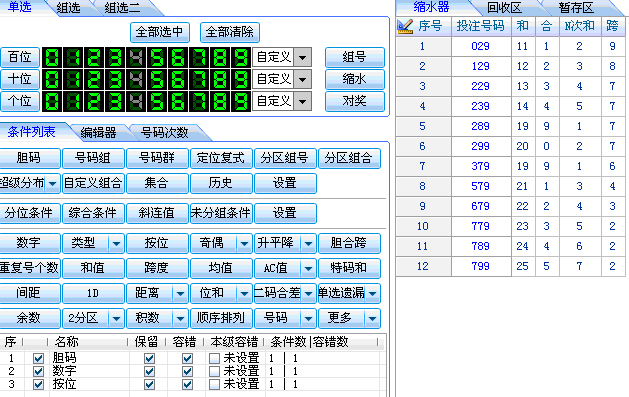Image resolution: width=629 pixels, height=397 pixels.
Task: Click the 定位复式 button
Action: [x=221, y=158]
